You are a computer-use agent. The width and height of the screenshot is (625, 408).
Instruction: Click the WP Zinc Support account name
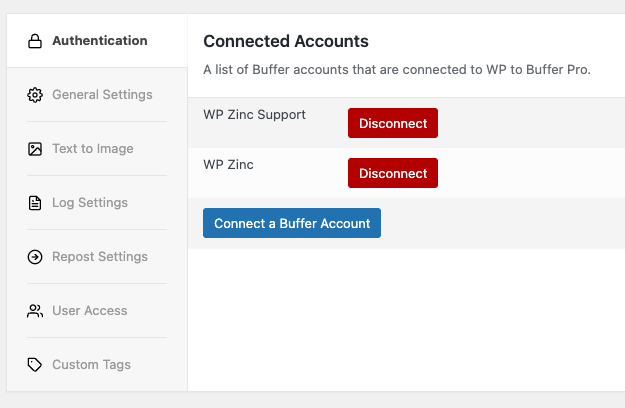254,115
